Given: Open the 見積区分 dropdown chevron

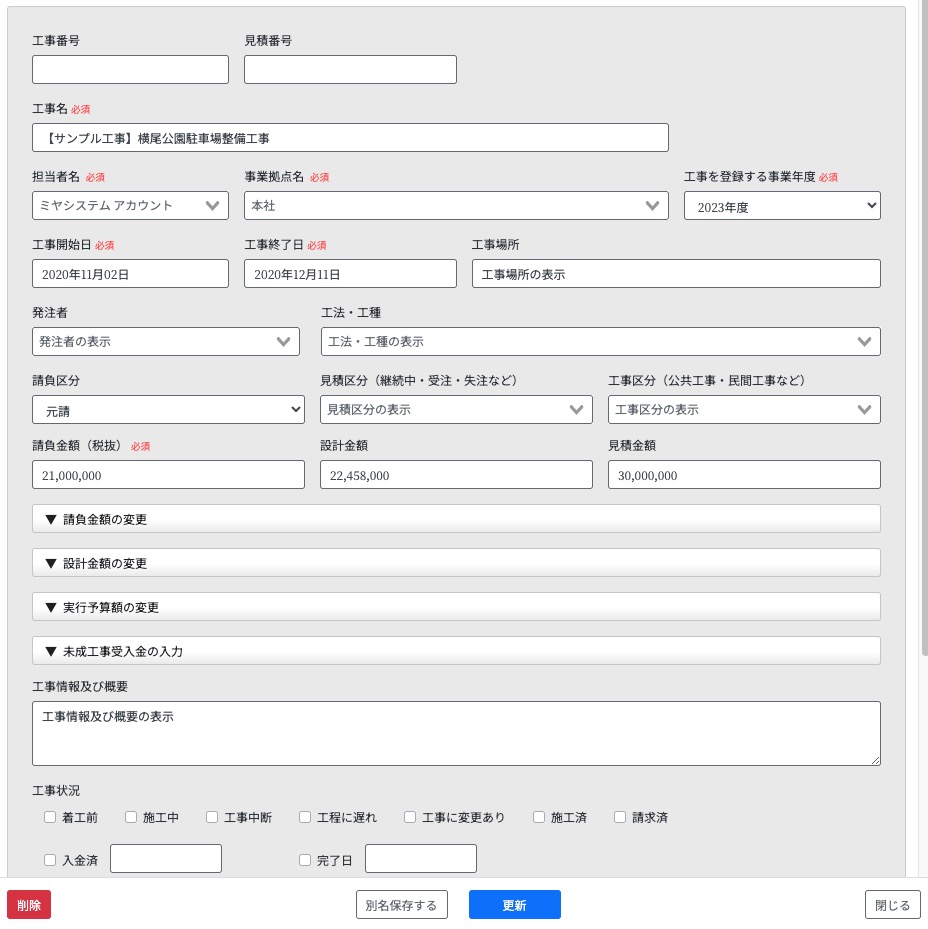Looking at the screenshot, I should pos(576,409).
